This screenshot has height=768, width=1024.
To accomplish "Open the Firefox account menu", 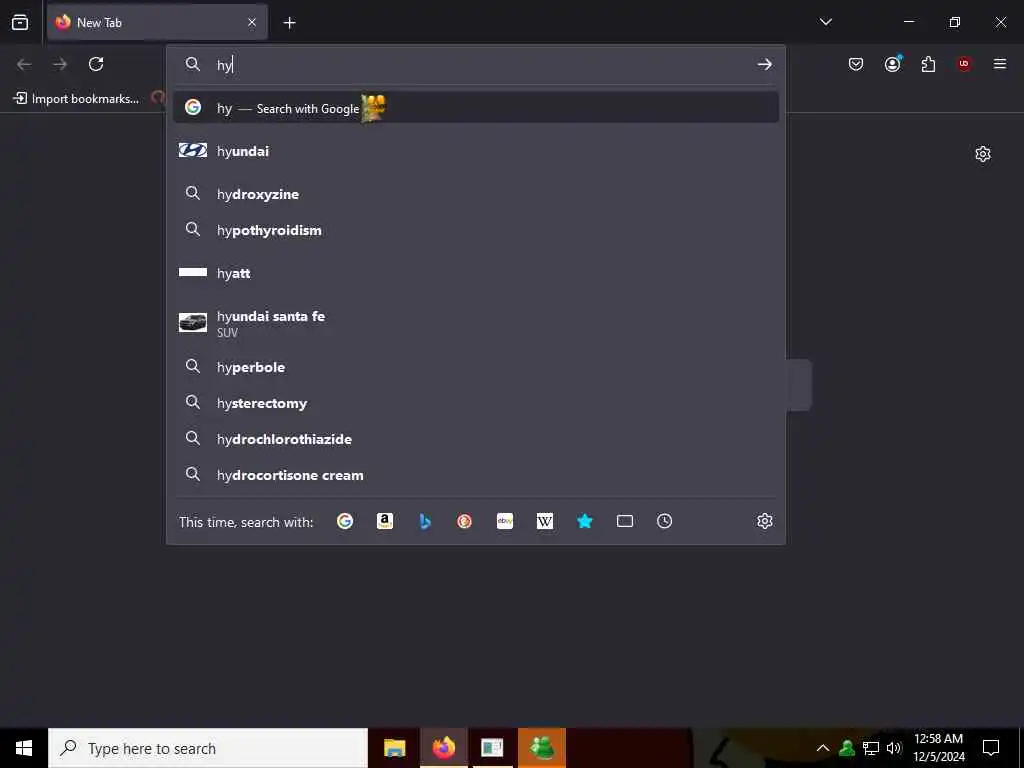I will point(893,63).
